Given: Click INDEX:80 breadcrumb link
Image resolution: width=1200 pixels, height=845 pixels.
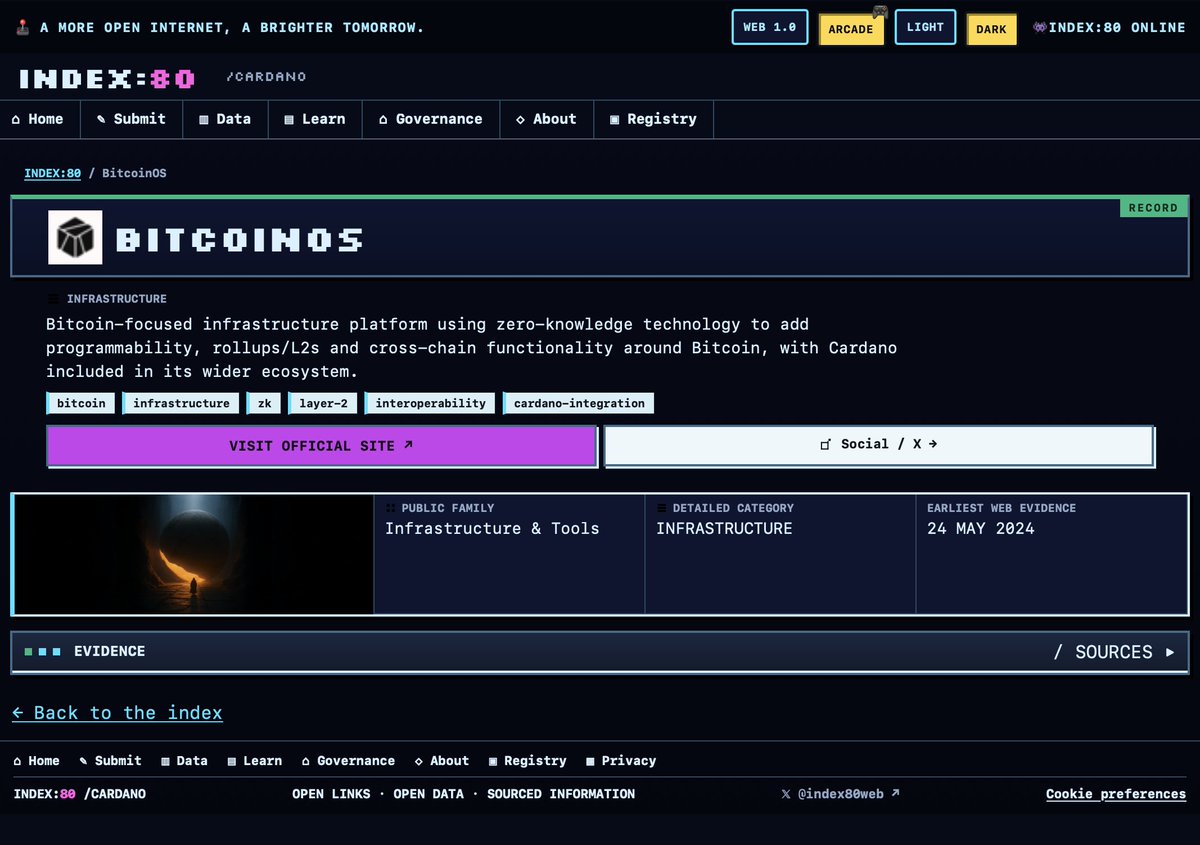Looking at the screenshot, I should pyautogui.click(x=52, y=173).
